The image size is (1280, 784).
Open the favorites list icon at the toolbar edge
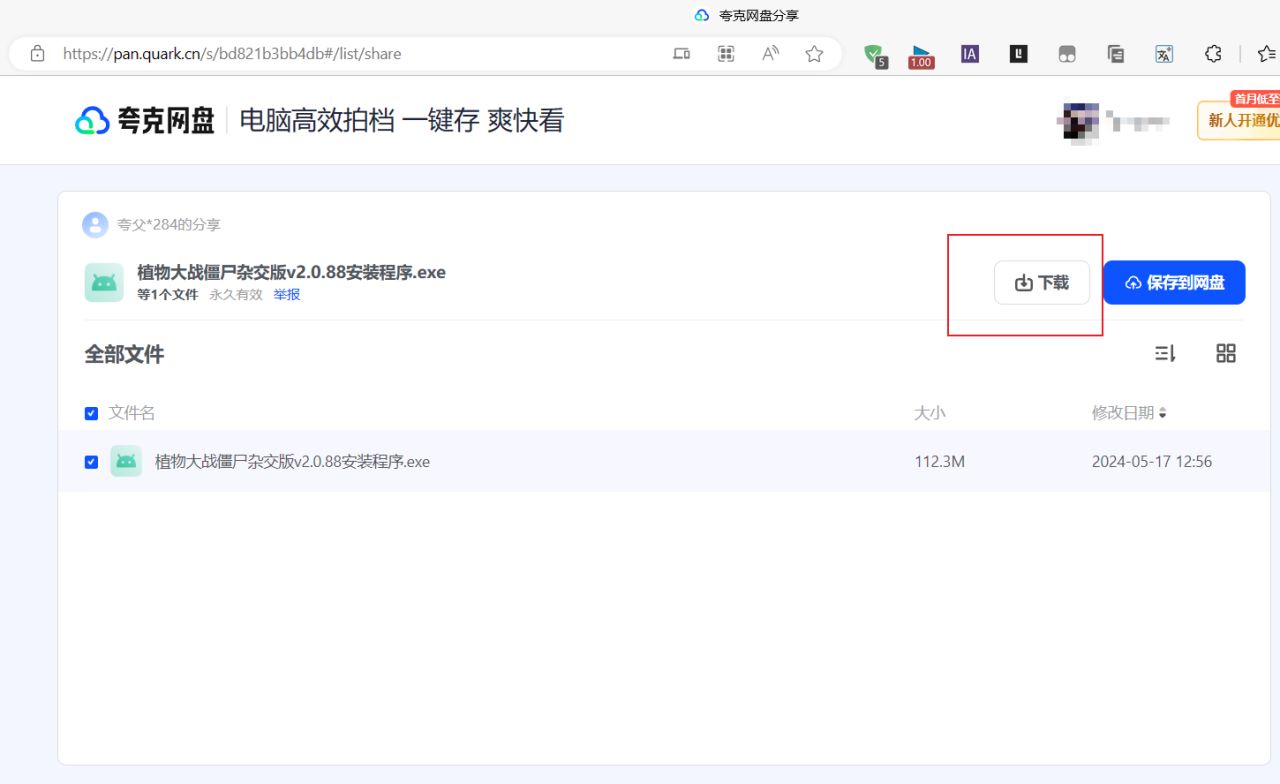(x=1267, y=54)
